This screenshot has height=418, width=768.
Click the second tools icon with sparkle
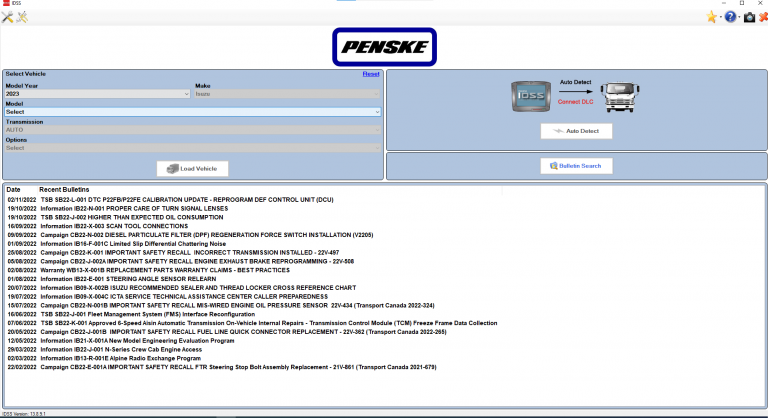[22, 17]
